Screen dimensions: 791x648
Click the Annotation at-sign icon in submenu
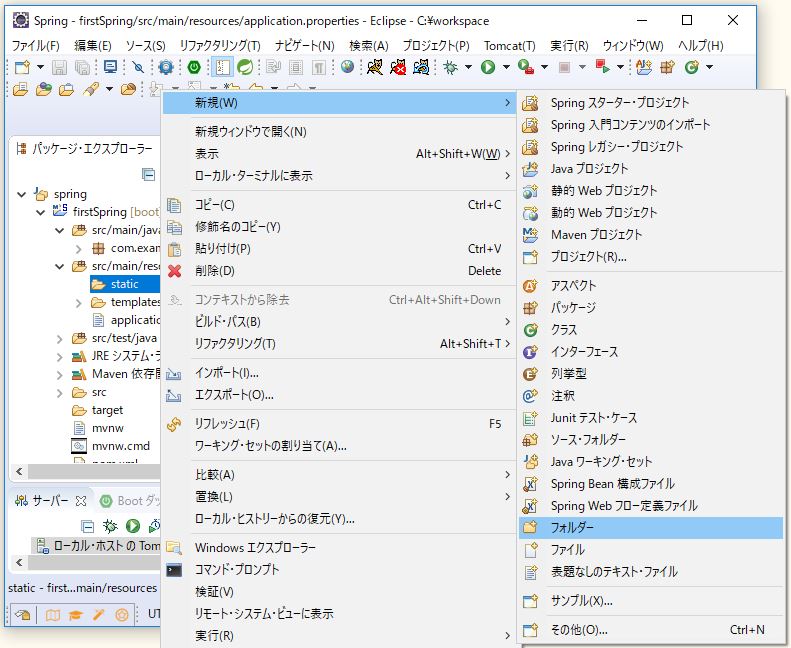pyautogui.click(x=530, y=396)
